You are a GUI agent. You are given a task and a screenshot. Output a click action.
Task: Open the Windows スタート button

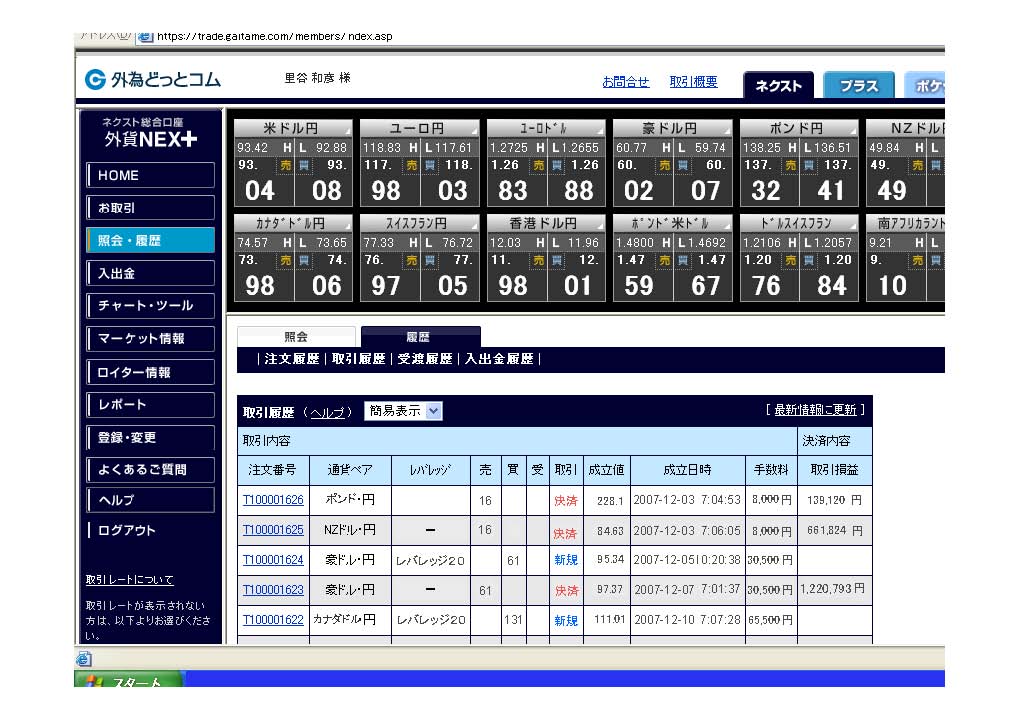pos(128,680)
